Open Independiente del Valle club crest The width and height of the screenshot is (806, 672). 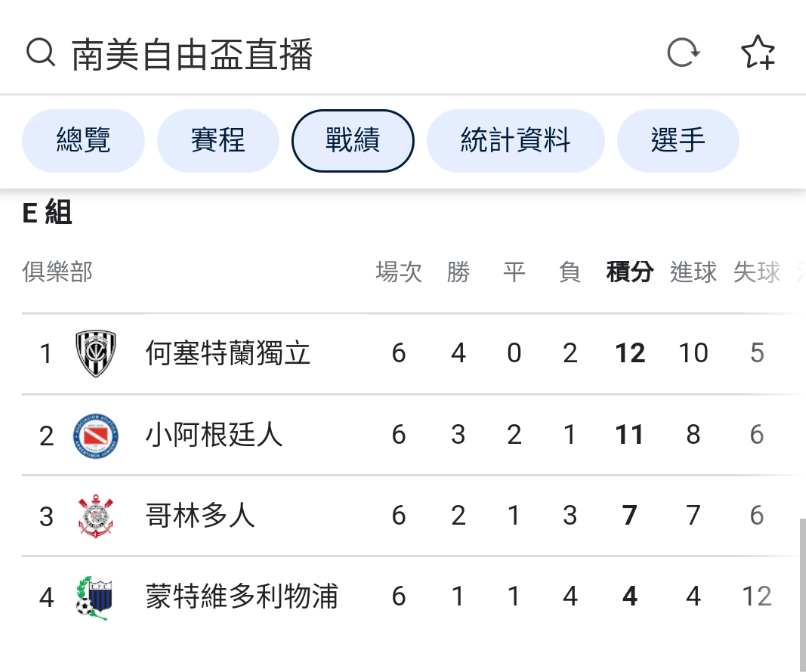[96, 353]
